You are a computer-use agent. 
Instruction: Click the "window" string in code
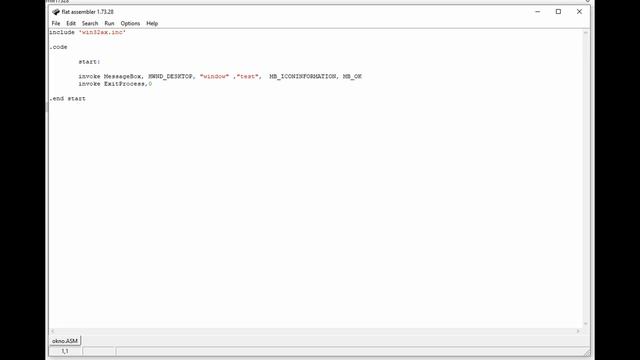[x=214, y=77]
